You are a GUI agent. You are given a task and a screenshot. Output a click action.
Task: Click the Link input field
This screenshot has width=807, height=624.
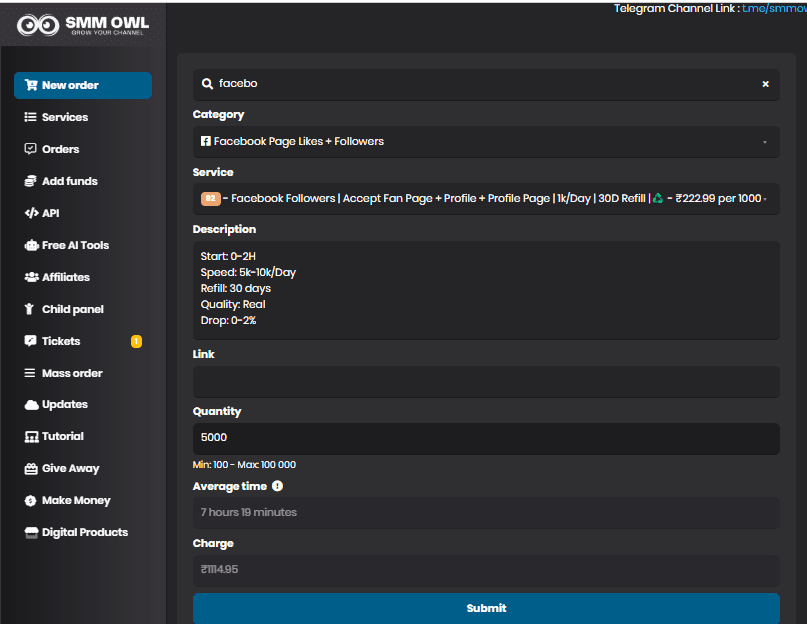[485, 382]
